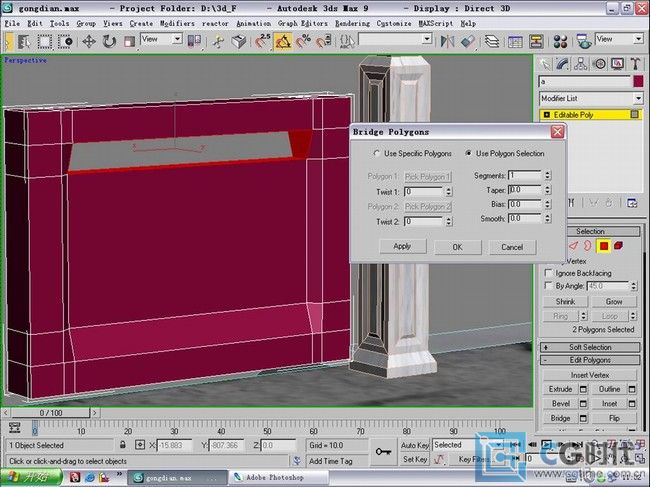Switch to the Hierarchy command panel tab

pos(580,64)
